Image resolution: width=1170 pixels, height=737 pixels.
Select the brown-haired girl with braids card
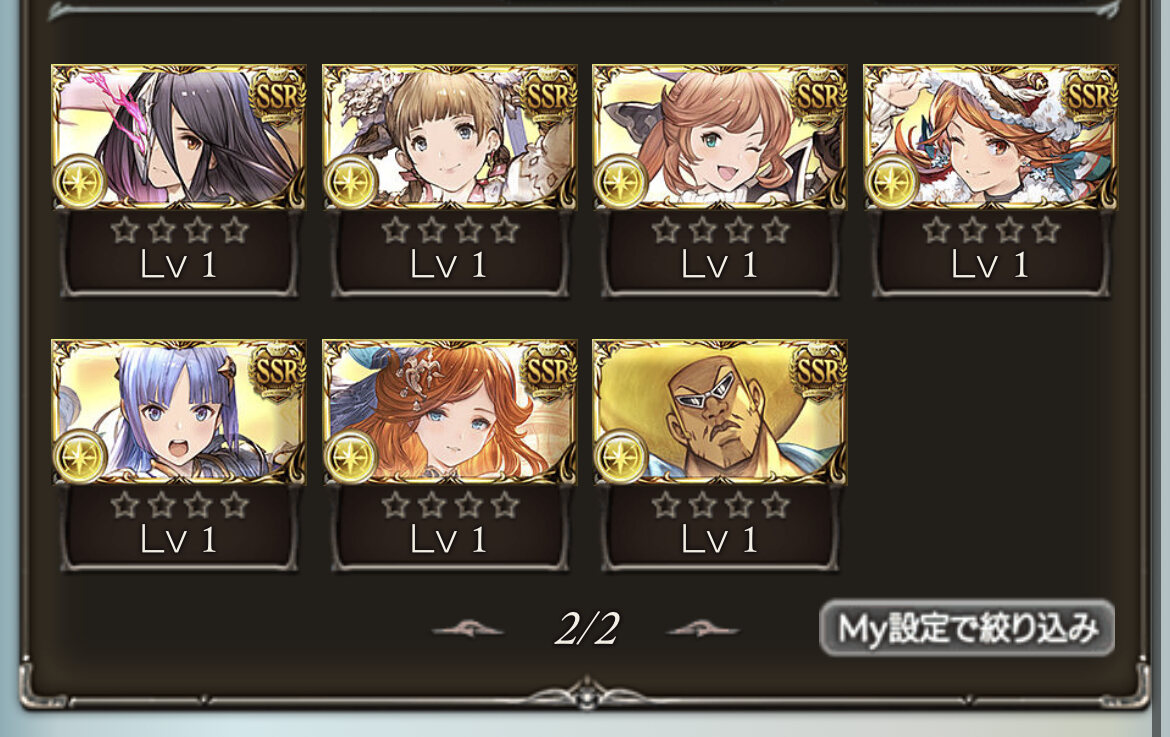coord(449,137)
